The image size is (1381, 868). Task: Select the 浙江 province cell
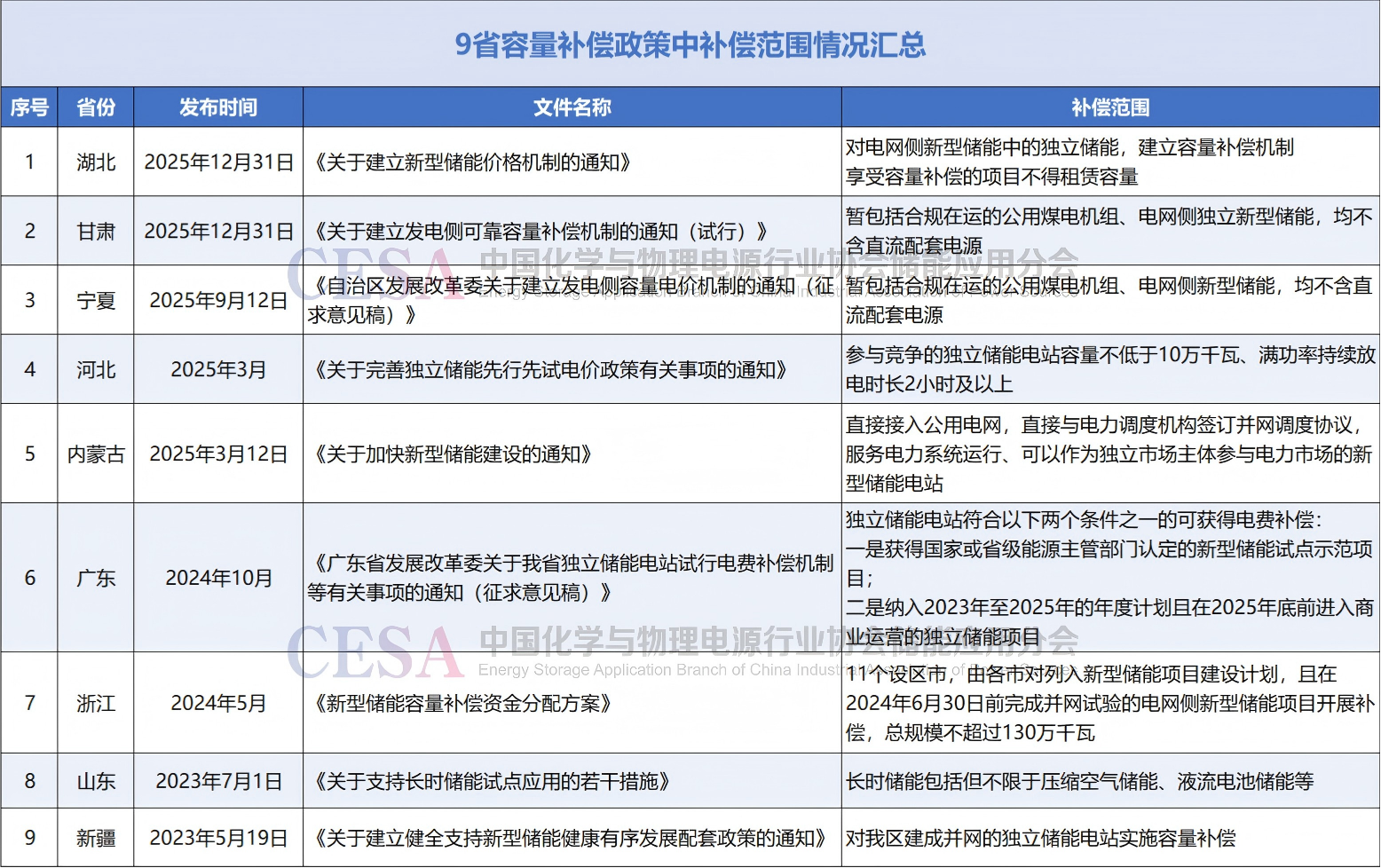96,704
